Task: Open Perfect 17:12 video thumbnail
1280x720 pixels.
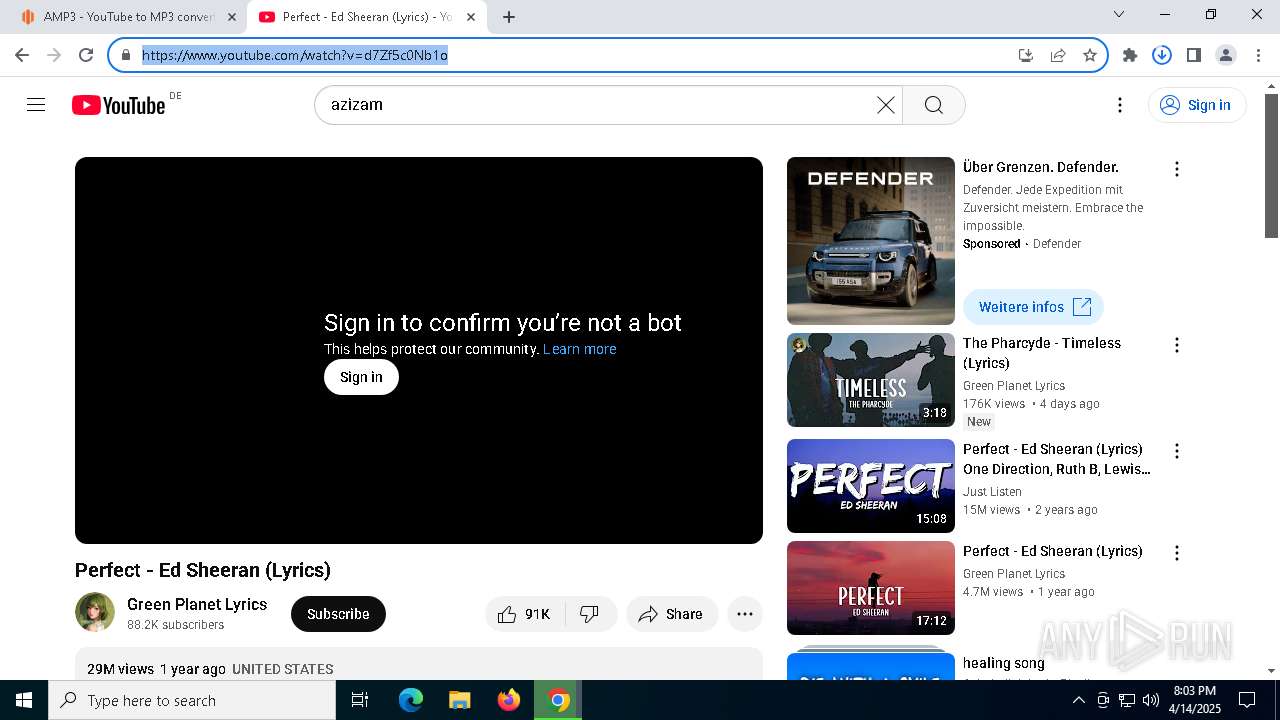Action: [x=871, y=588]
